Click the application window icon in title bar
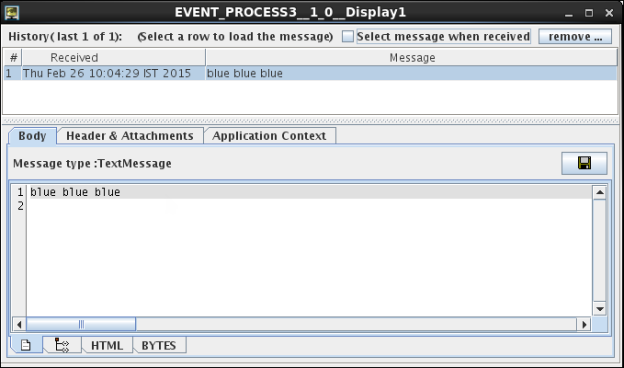 [12, 12]
